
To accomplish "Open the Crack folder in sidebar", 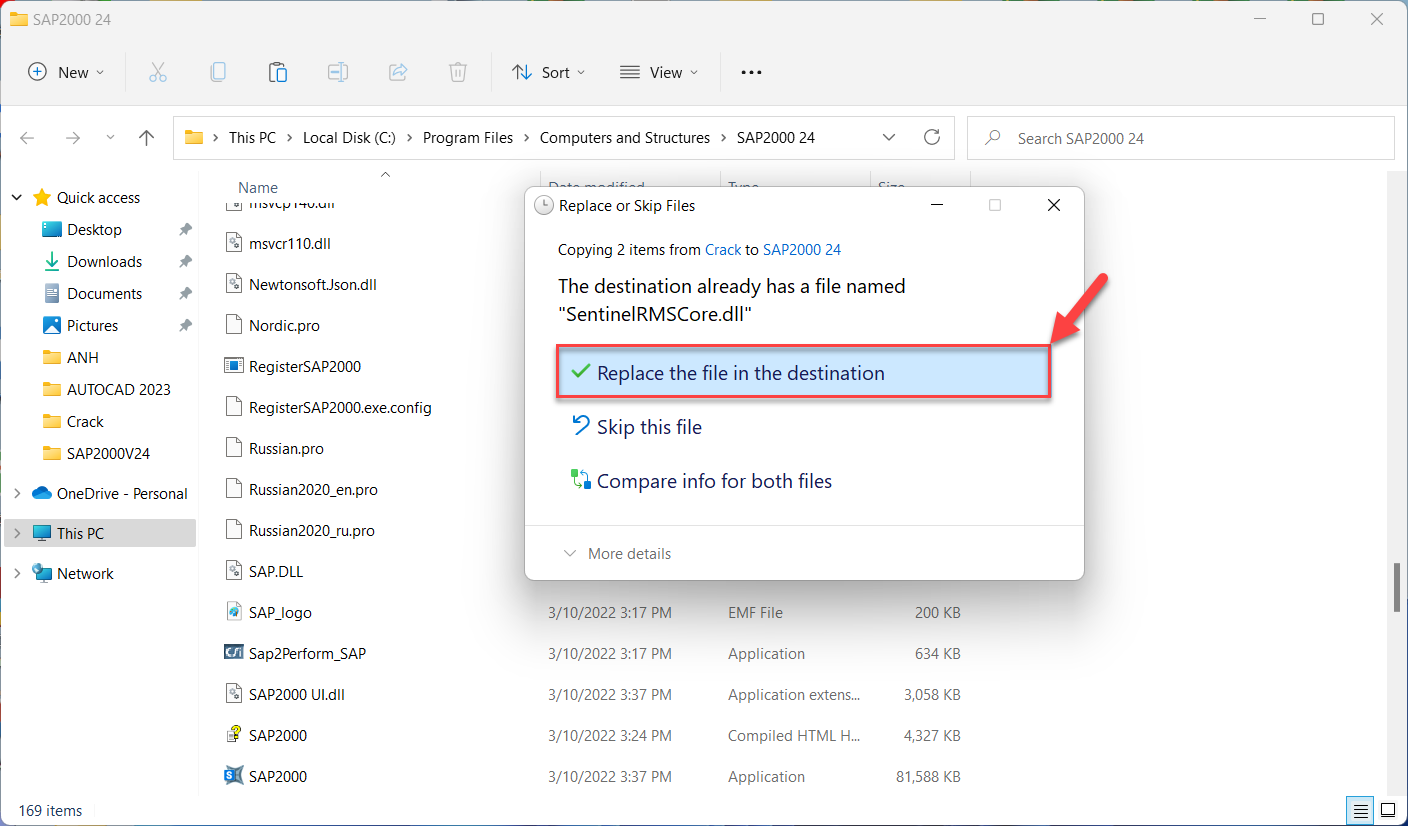I will [x=85, y=421].
